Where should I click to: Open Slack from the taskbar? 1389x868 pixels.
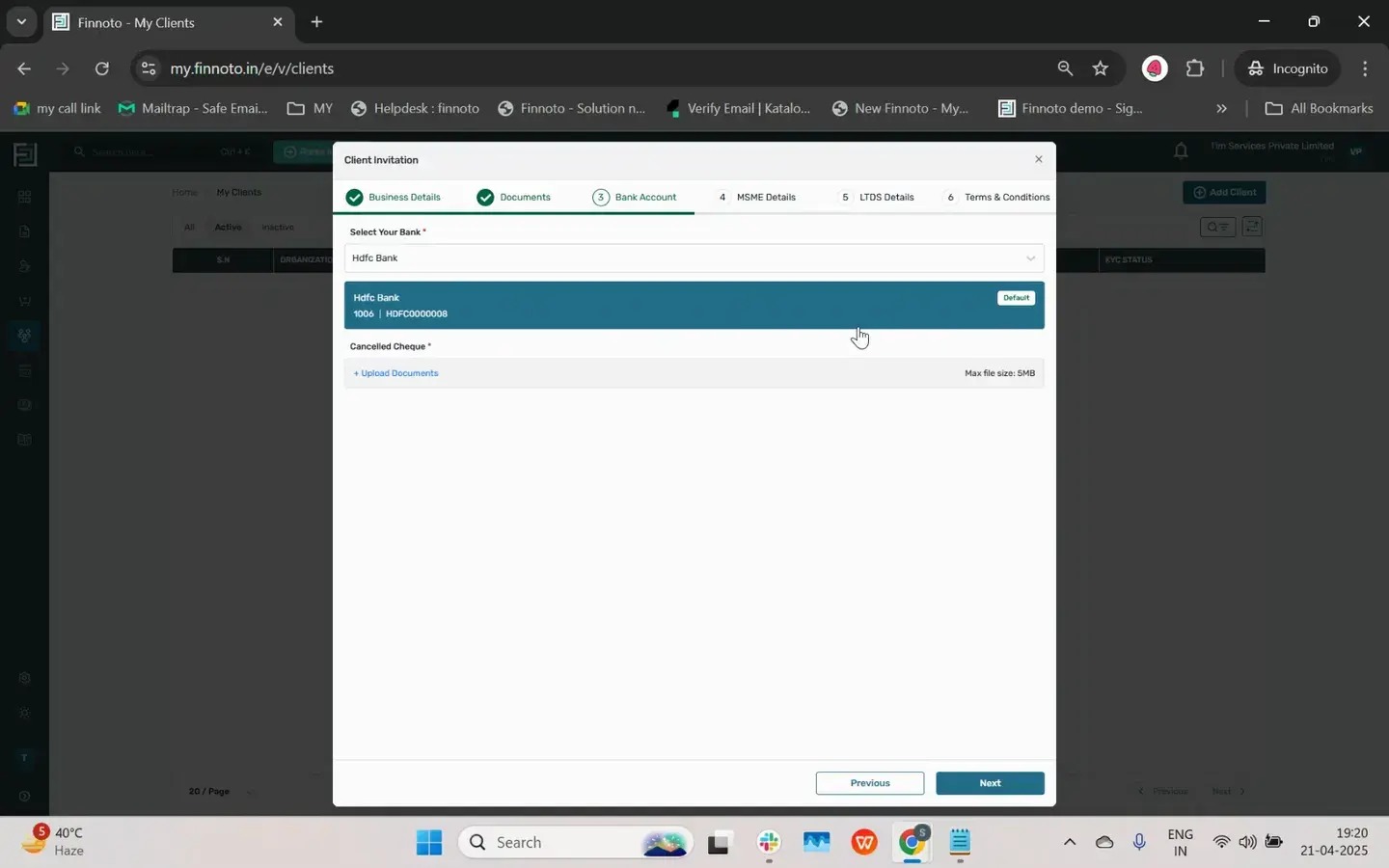point(769,843)
